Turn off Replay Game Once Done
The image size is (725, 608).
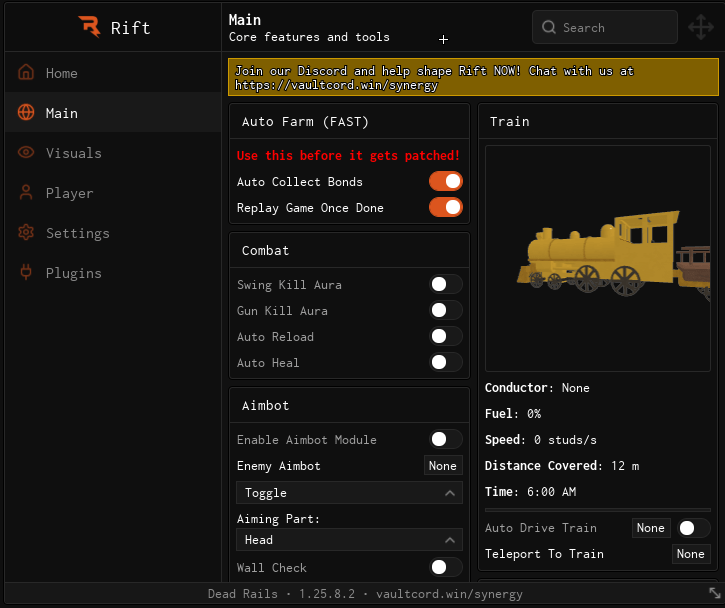(x=446, y=207)
